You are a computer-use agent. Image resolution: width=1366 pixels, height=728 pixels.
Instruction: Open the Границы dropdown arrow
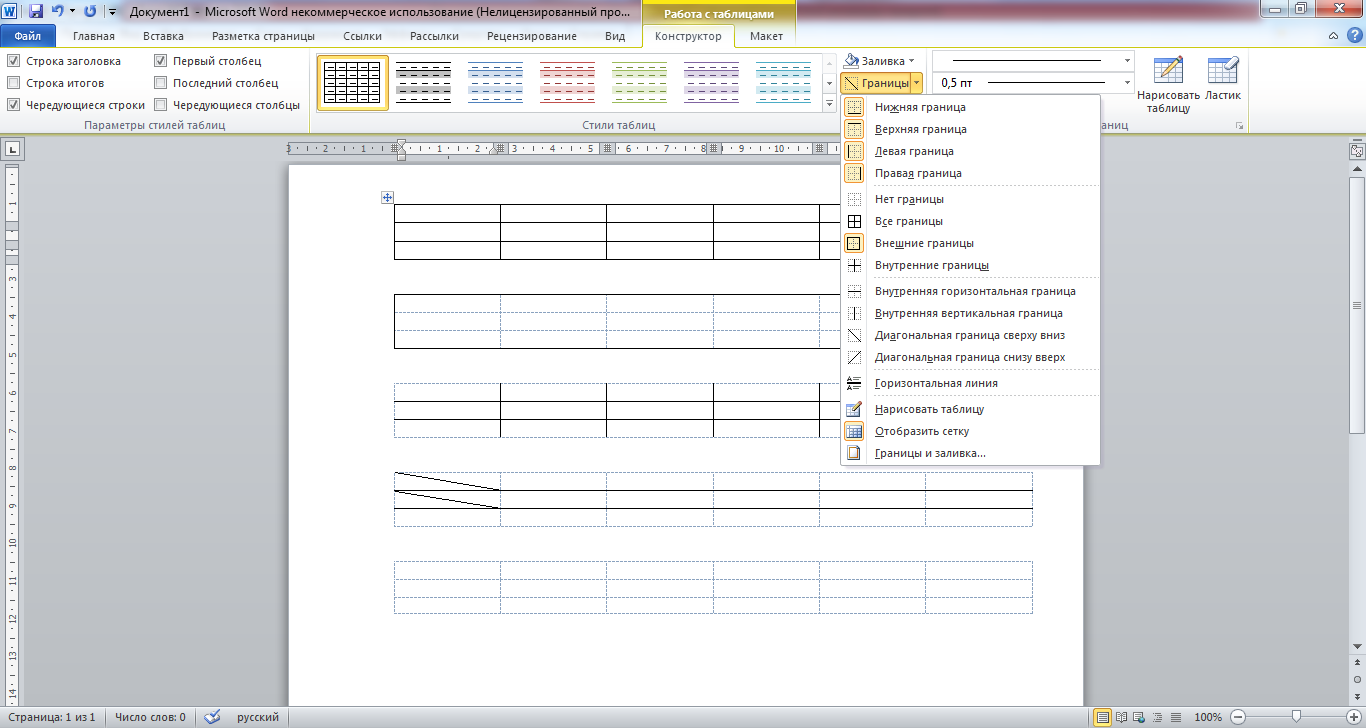[916, 83]
